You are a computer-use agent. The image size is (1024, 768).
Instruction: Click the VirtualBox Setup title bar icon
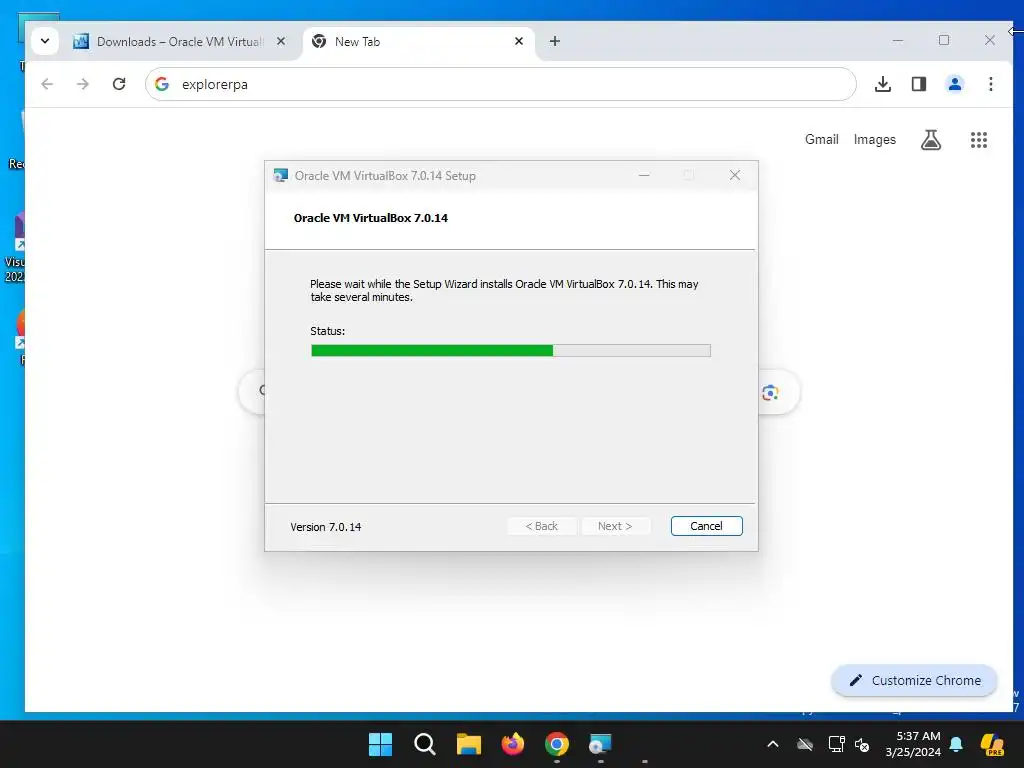[x=281, y=175]
